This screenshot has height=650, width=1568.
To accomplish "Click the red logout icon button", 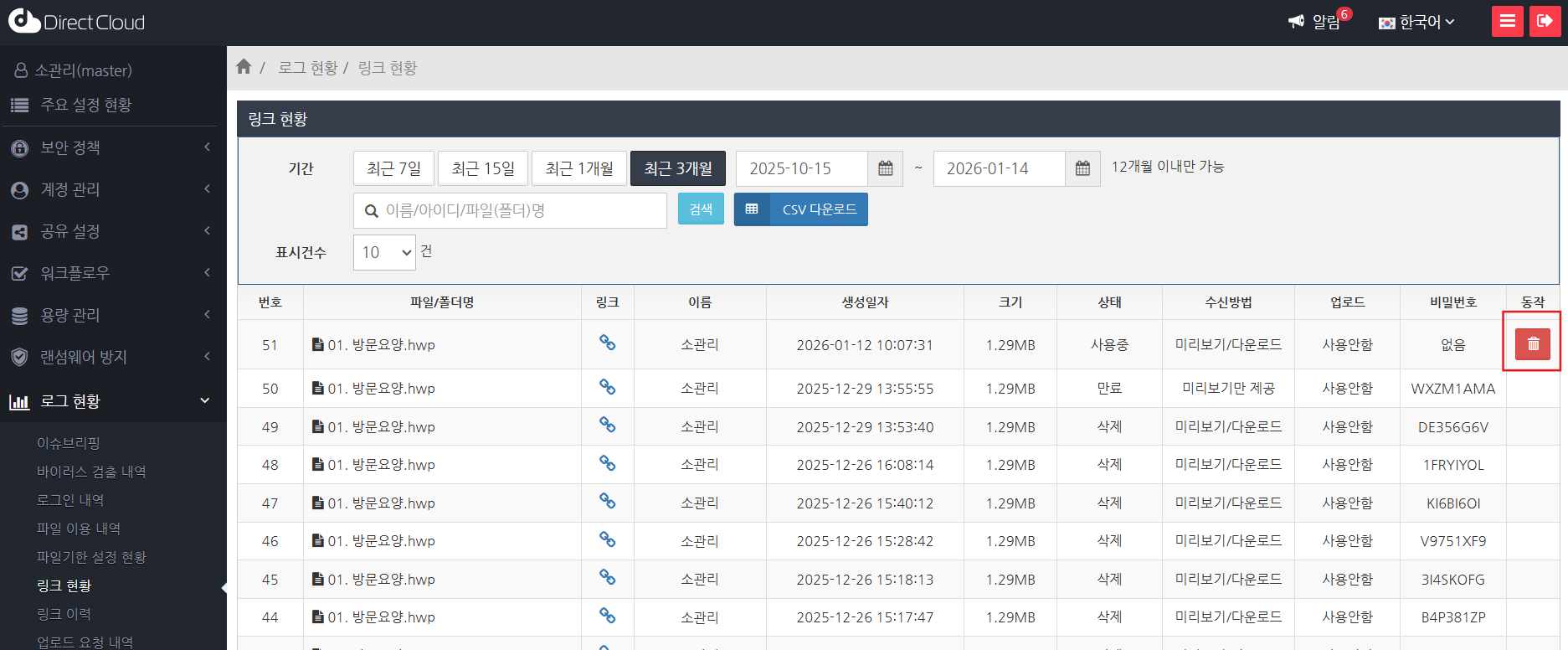I will pyautogui.click(x=1545, y=21).
